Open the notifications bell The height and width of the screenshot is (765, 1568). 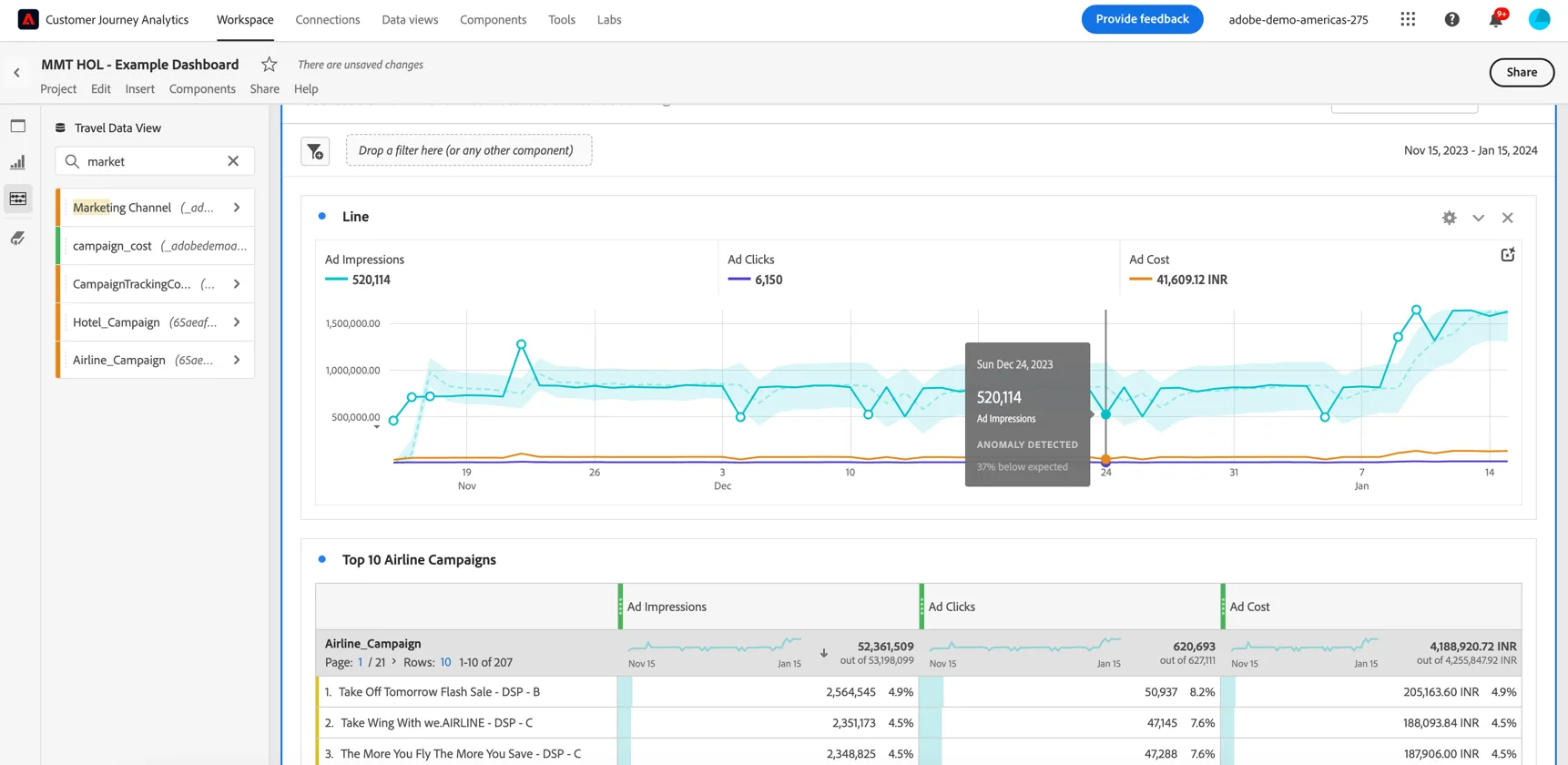1496,19
